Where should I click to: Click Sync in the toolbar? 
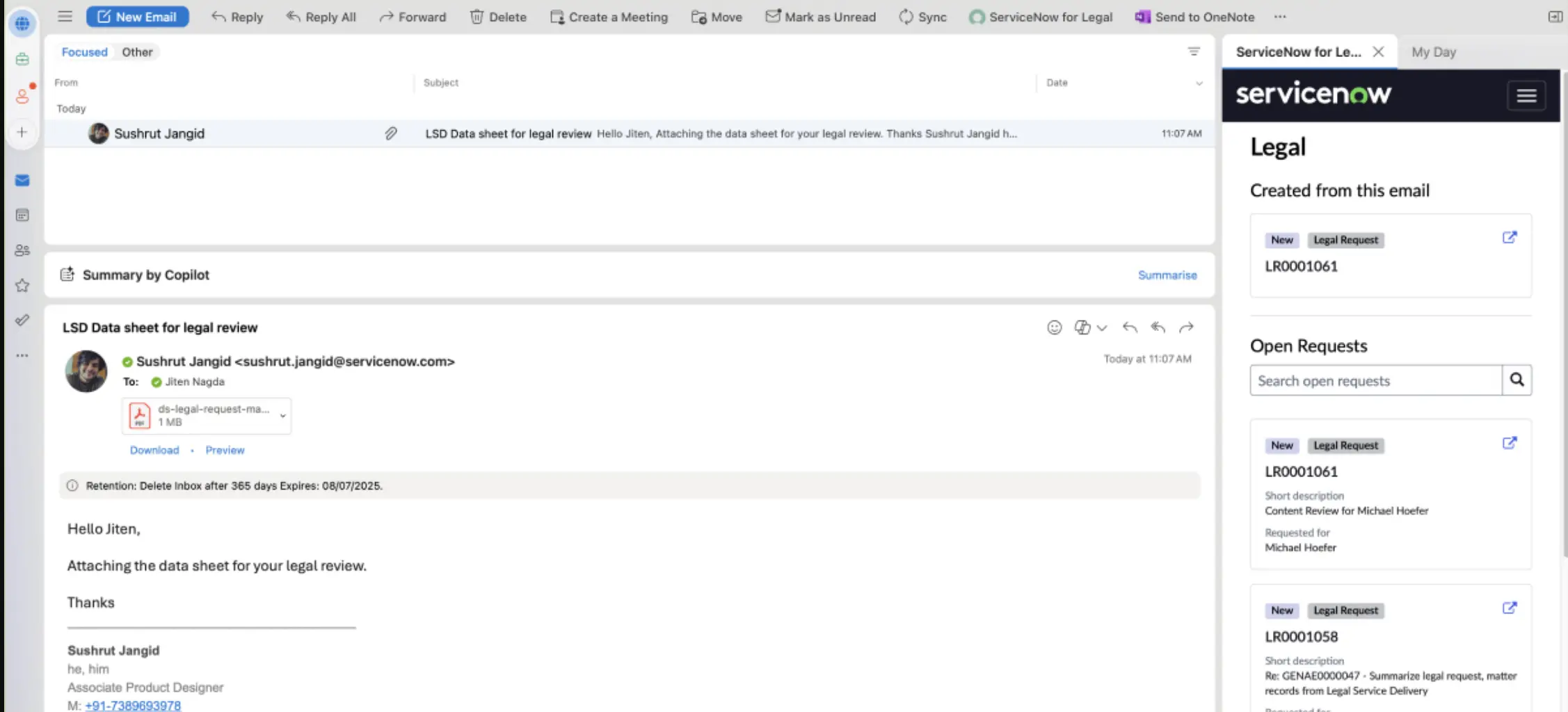922,17
